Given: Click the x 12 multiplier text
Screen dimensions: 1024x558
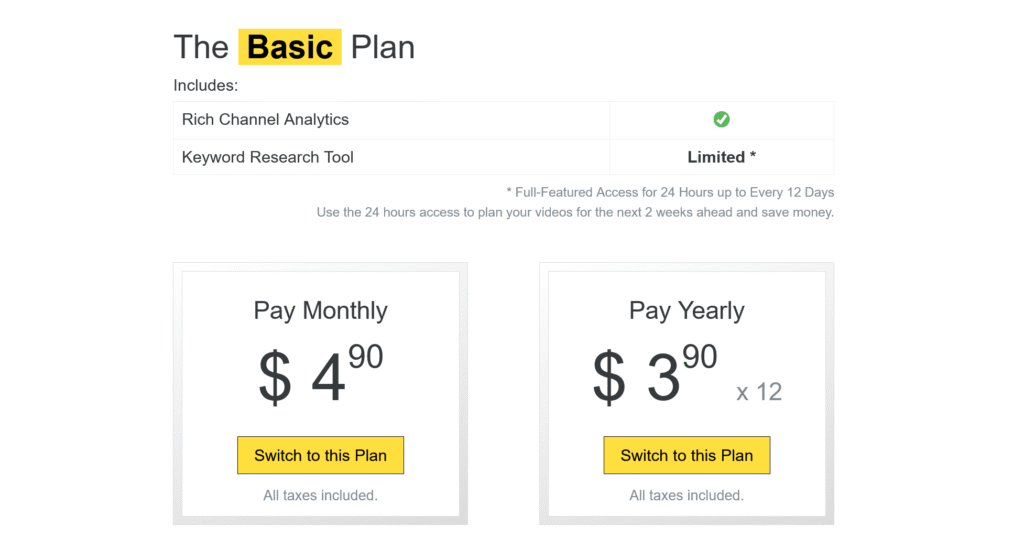Looking at the screenshot, I should click(x=759, y=391).
